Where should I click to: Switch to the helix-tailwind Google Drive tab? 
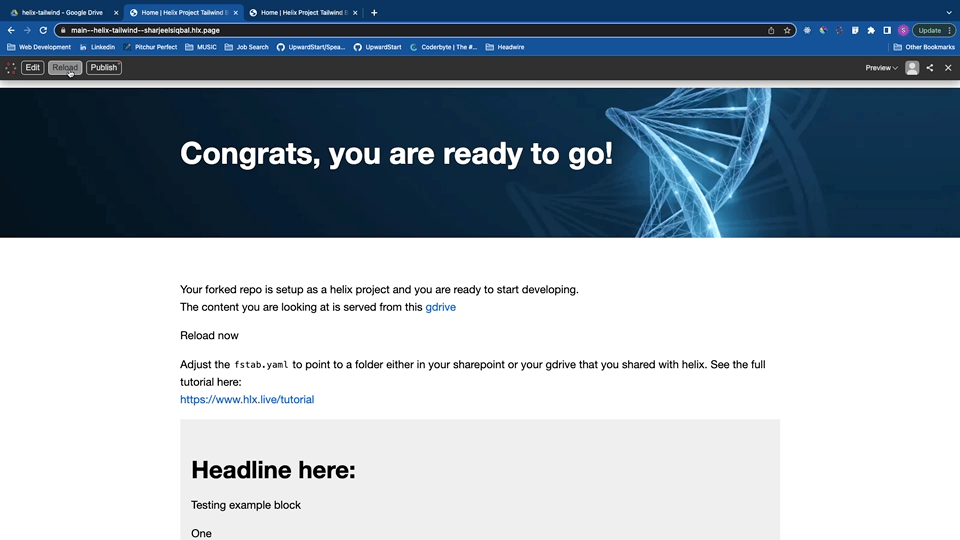click(x=62, y=13)
